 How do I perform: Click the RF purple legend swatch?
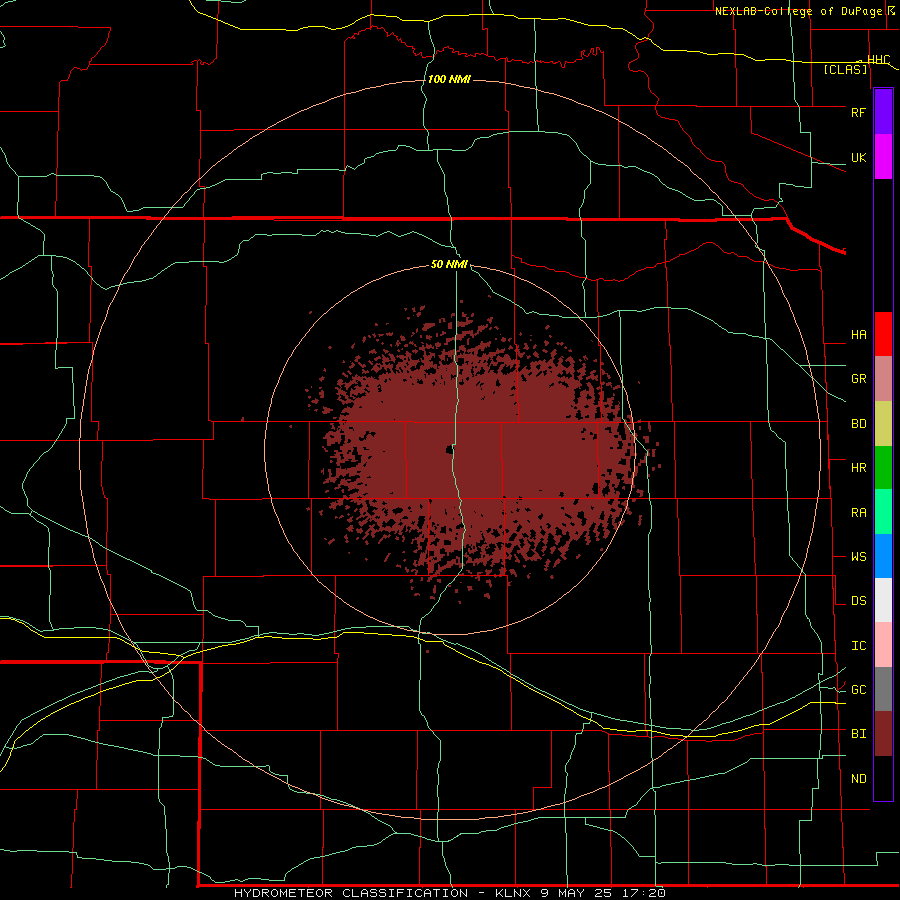click(x=883, y=112)
